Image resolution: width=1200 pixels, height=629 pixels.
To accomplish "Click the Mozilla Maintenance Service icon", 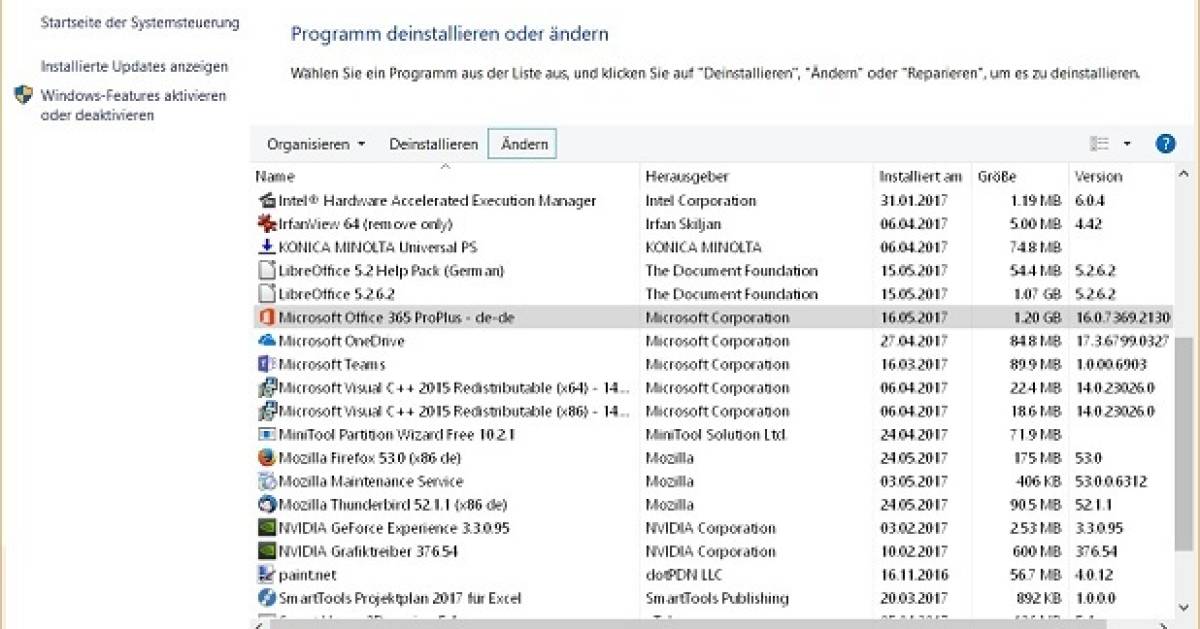I will [266, 481].
